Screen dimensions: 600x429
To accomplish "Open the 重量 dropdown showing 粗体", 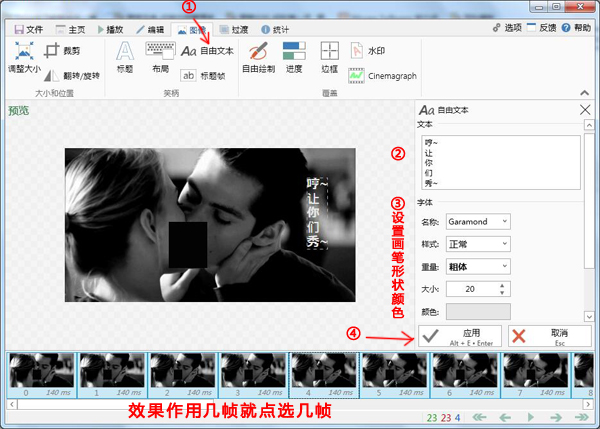I will tap(478, 267).
